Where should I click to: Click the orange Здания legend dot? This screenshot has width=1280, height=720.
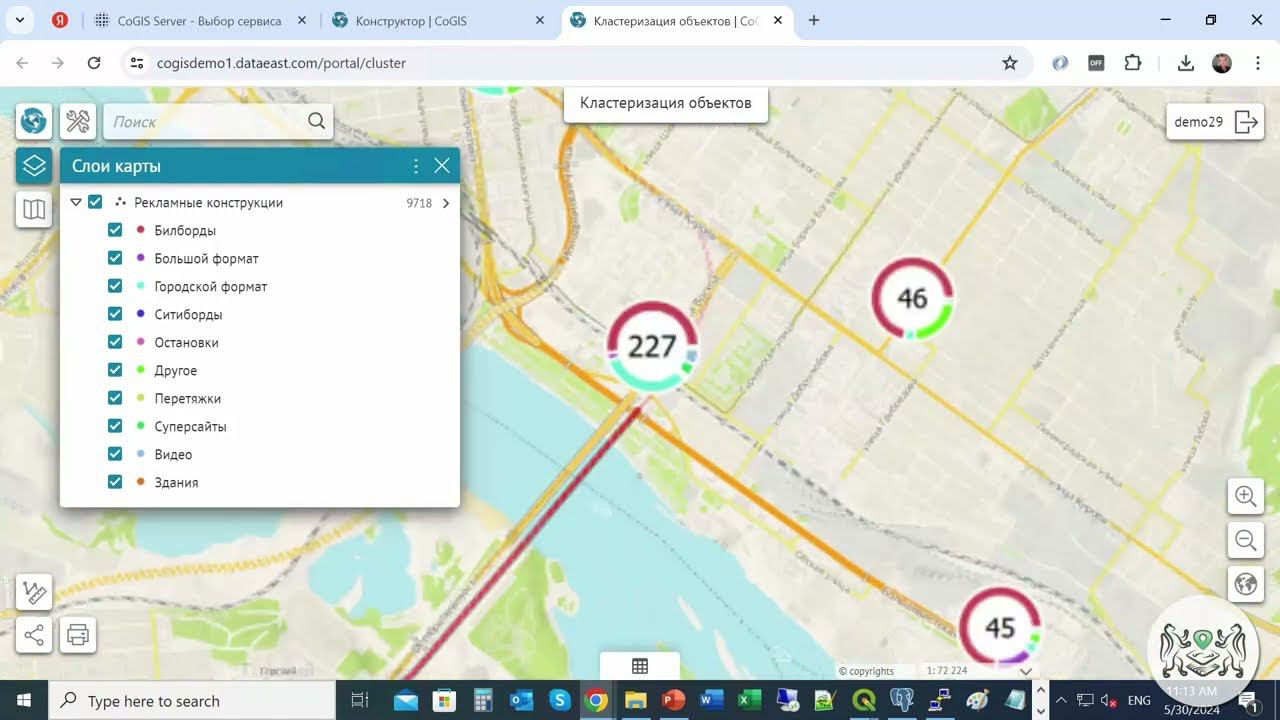tap(140, 482)
